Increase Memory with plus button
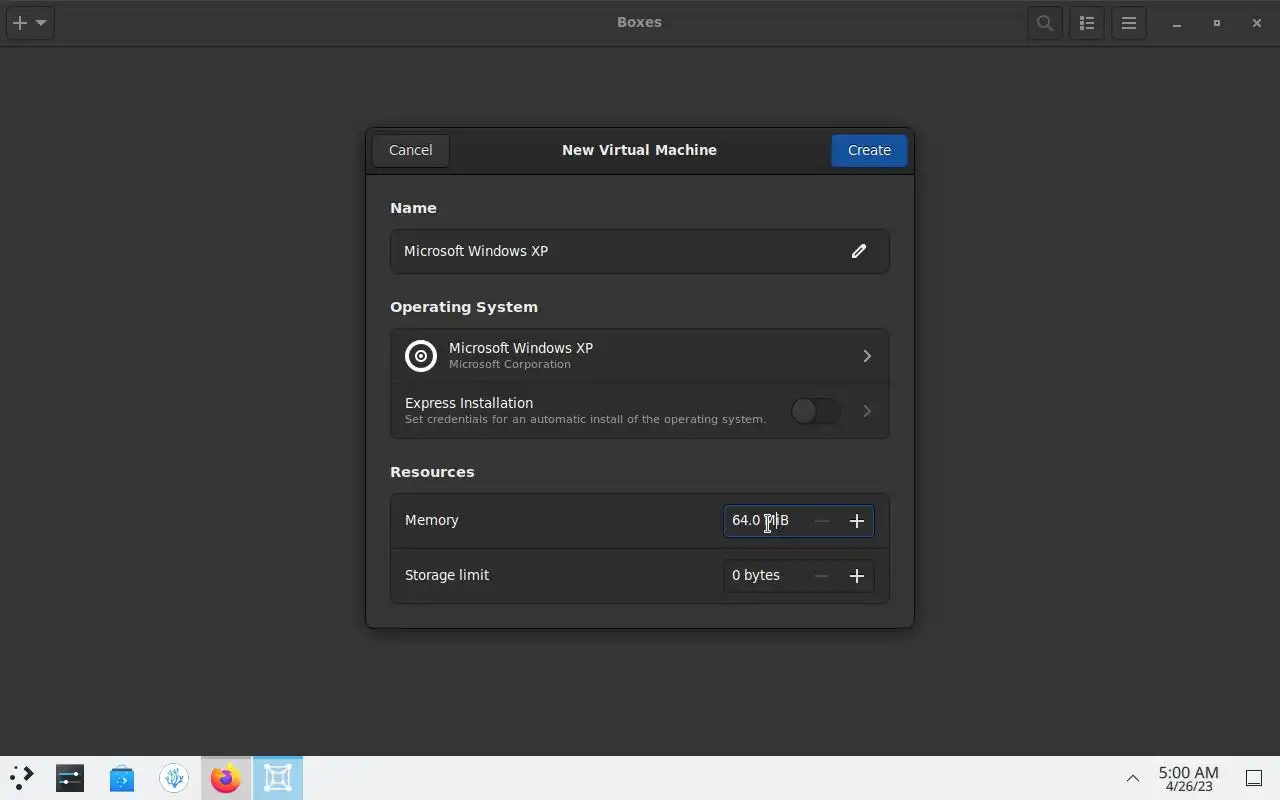The image size is (1280, 800). pyautogui.click(x=857, y=521)
